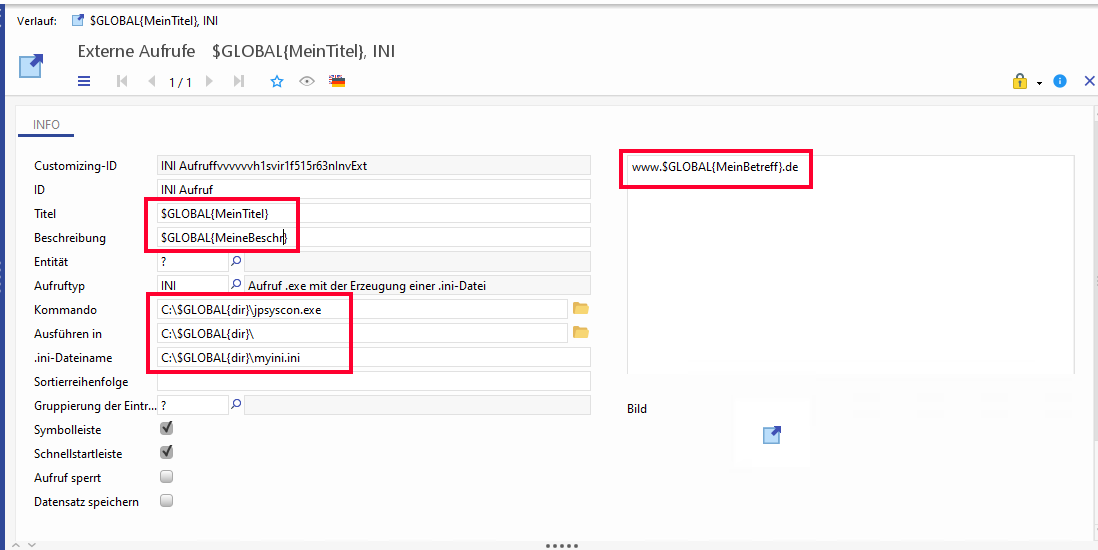This screenshot has height=550, width=1098.
Task: Go to previous record arrow
Action: [x=151, y=81]
